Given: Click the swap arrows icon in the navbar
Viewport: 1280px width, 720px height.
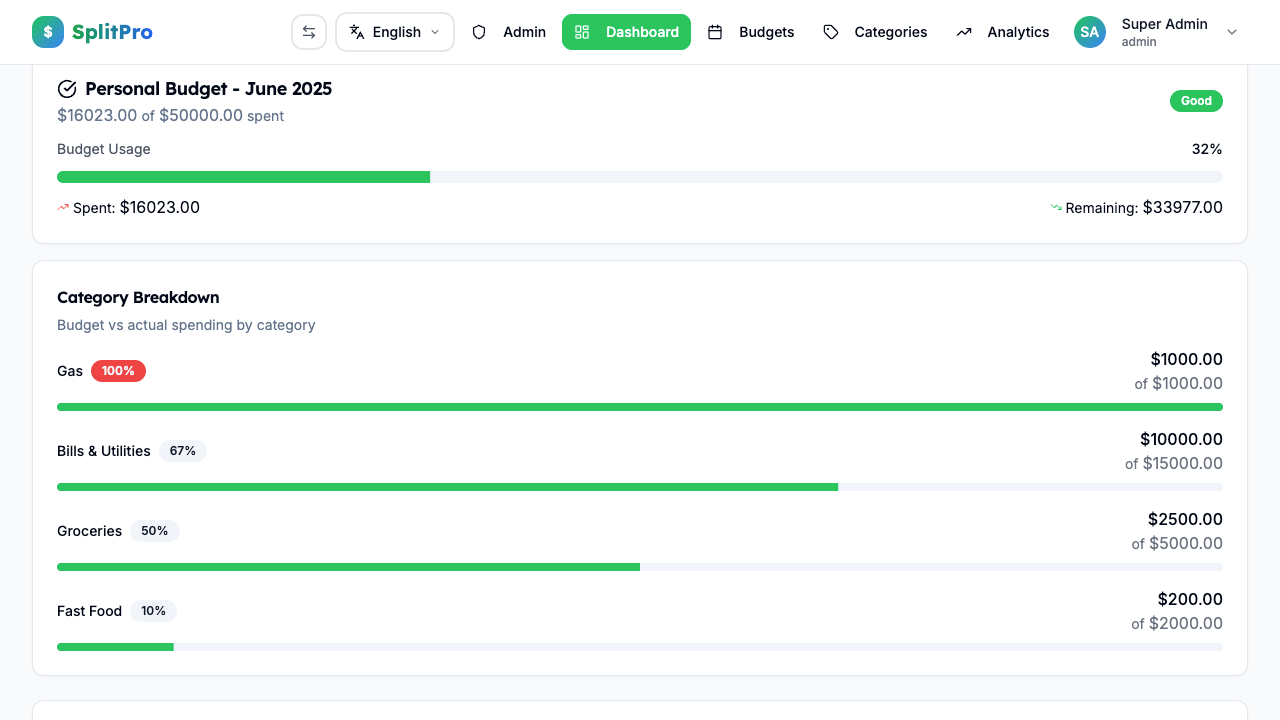Looking at the screenshot, I should click(x=308, y=32).
